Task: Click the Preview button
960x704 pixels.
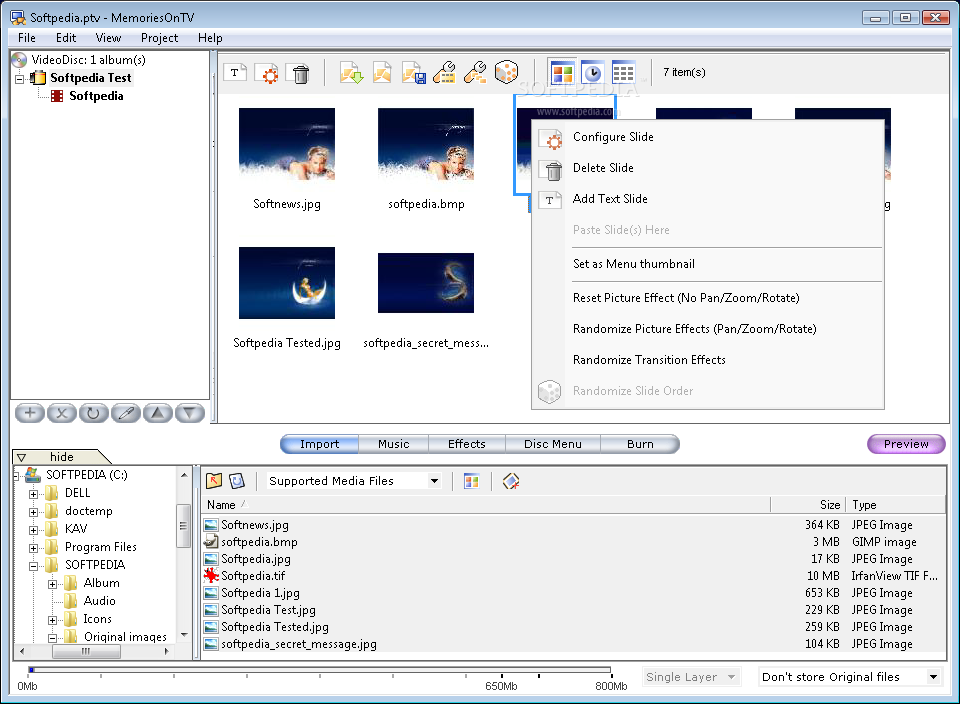Action: pyautogui.click(x=906, y=444)
